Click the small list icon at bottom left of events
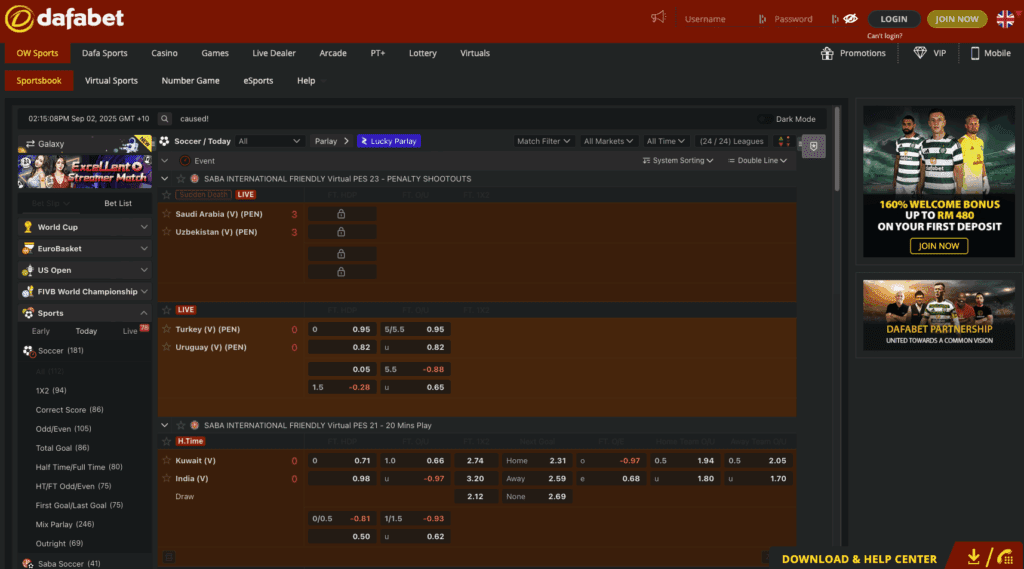The height and width of the screenshot is (569, 1024). [169, 557]
